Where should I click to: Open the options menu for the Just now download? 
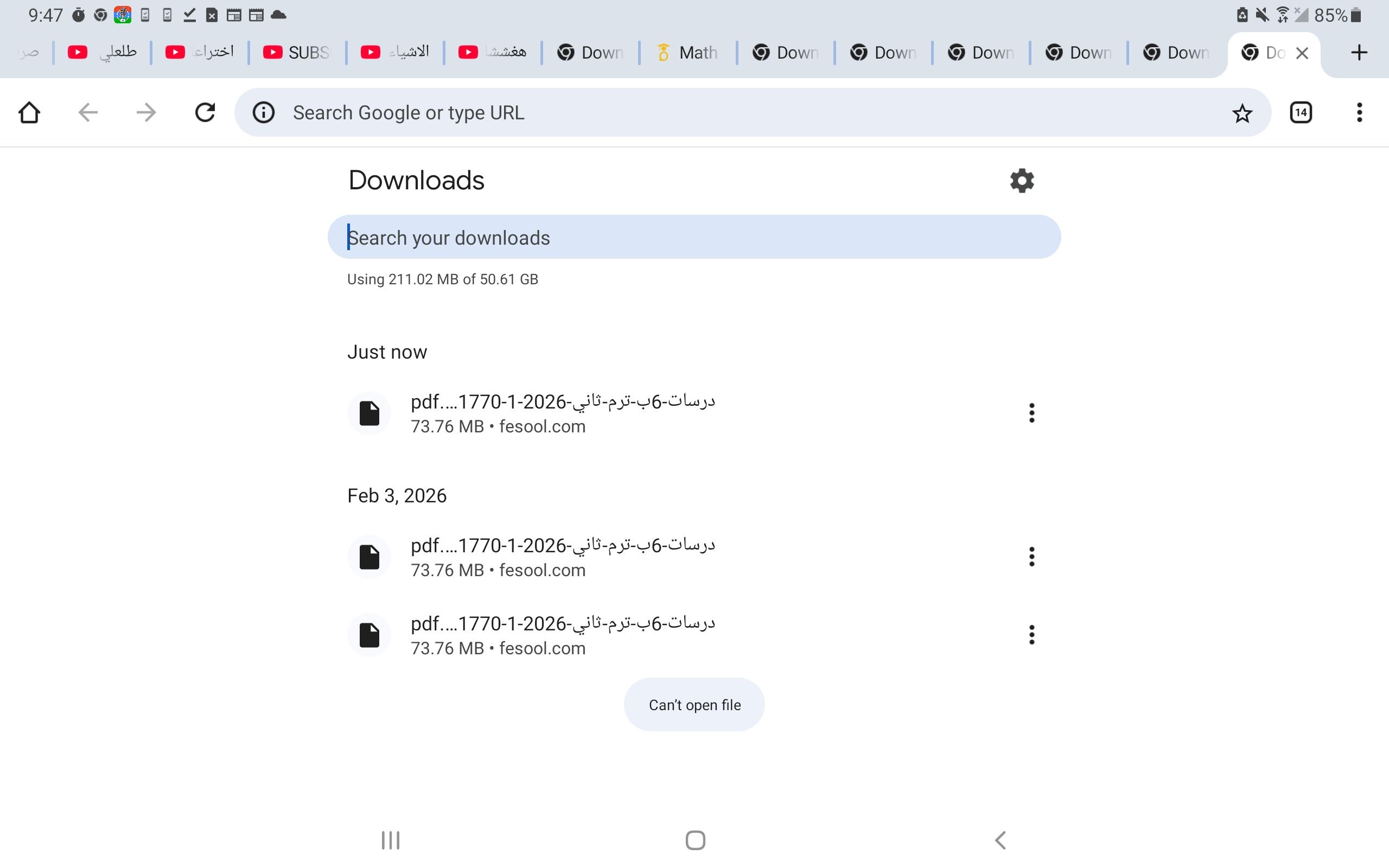coord(1031,413)
